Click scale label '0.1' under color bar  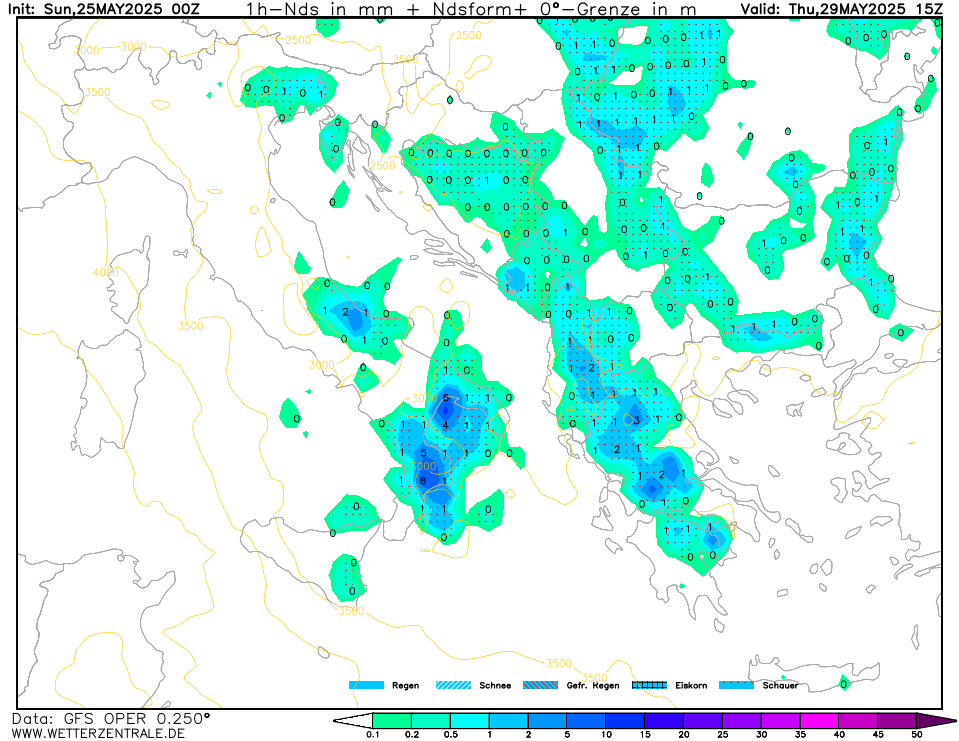click(x=372, y=735)
